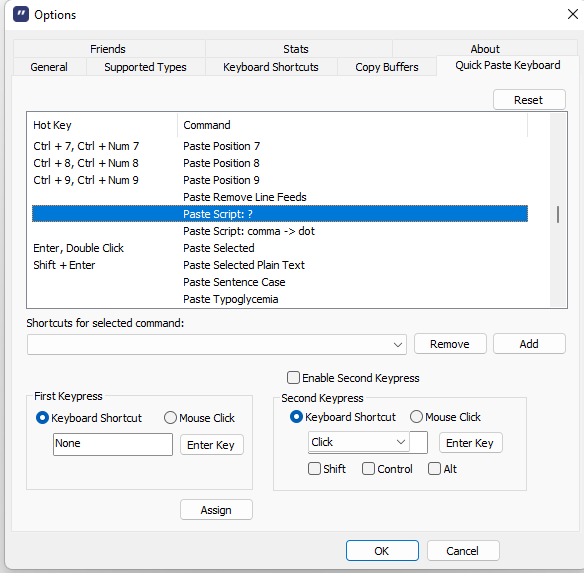Open the About tab

(x=485, y=49)
